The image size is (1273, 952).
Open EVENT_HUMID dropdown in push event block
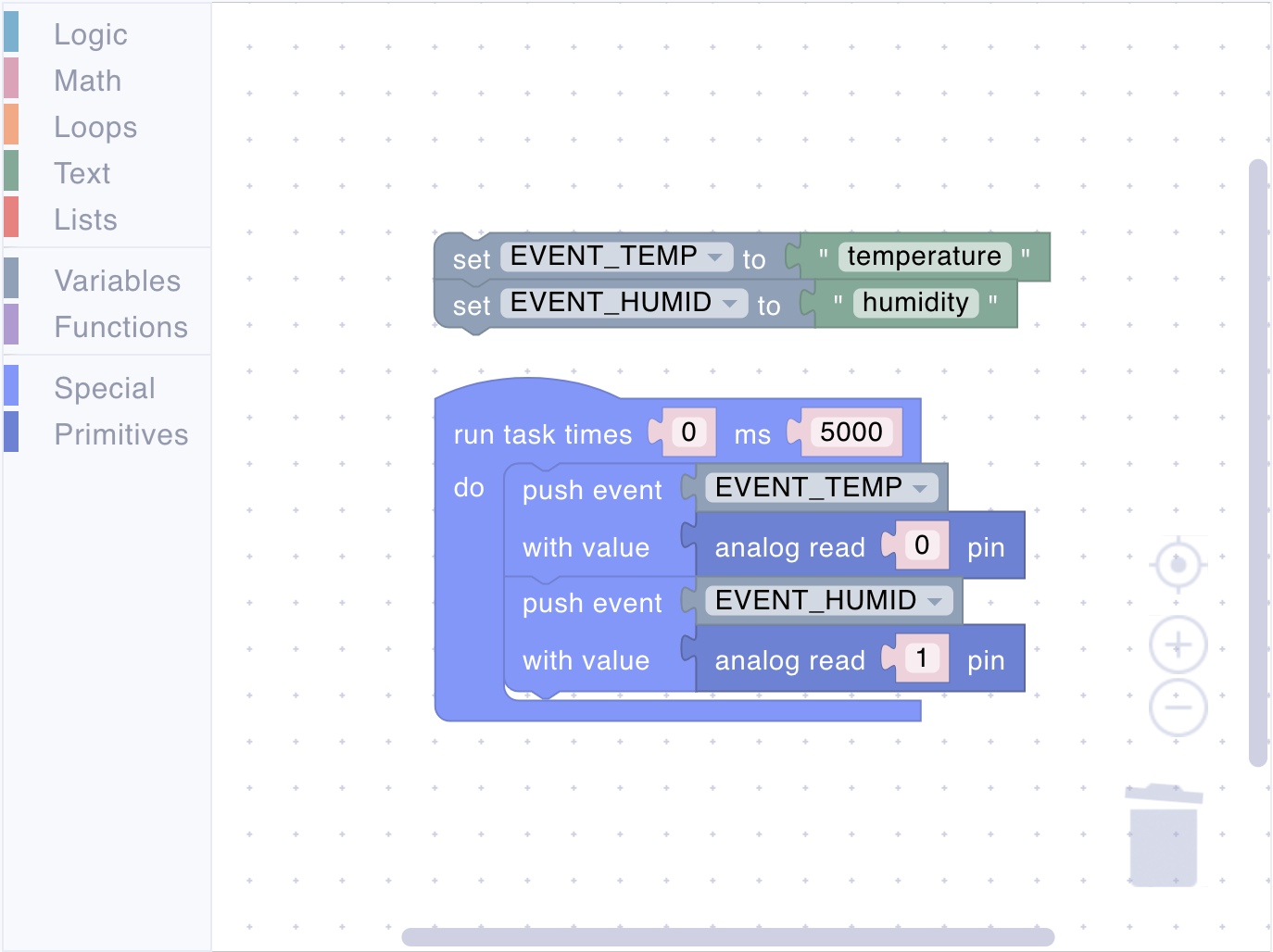pos(828,600)
